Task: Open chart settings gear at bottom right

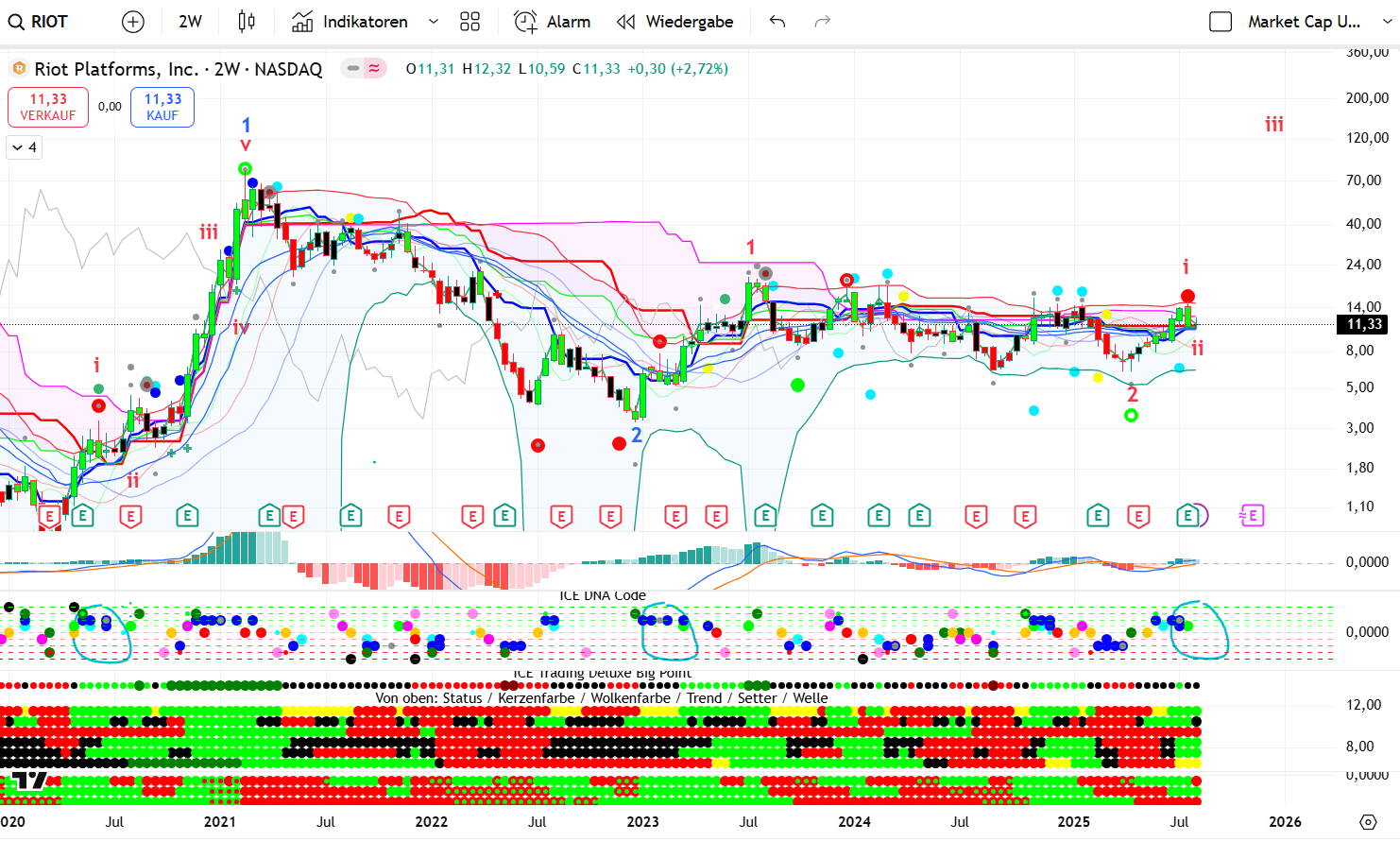Action: 1368,822
